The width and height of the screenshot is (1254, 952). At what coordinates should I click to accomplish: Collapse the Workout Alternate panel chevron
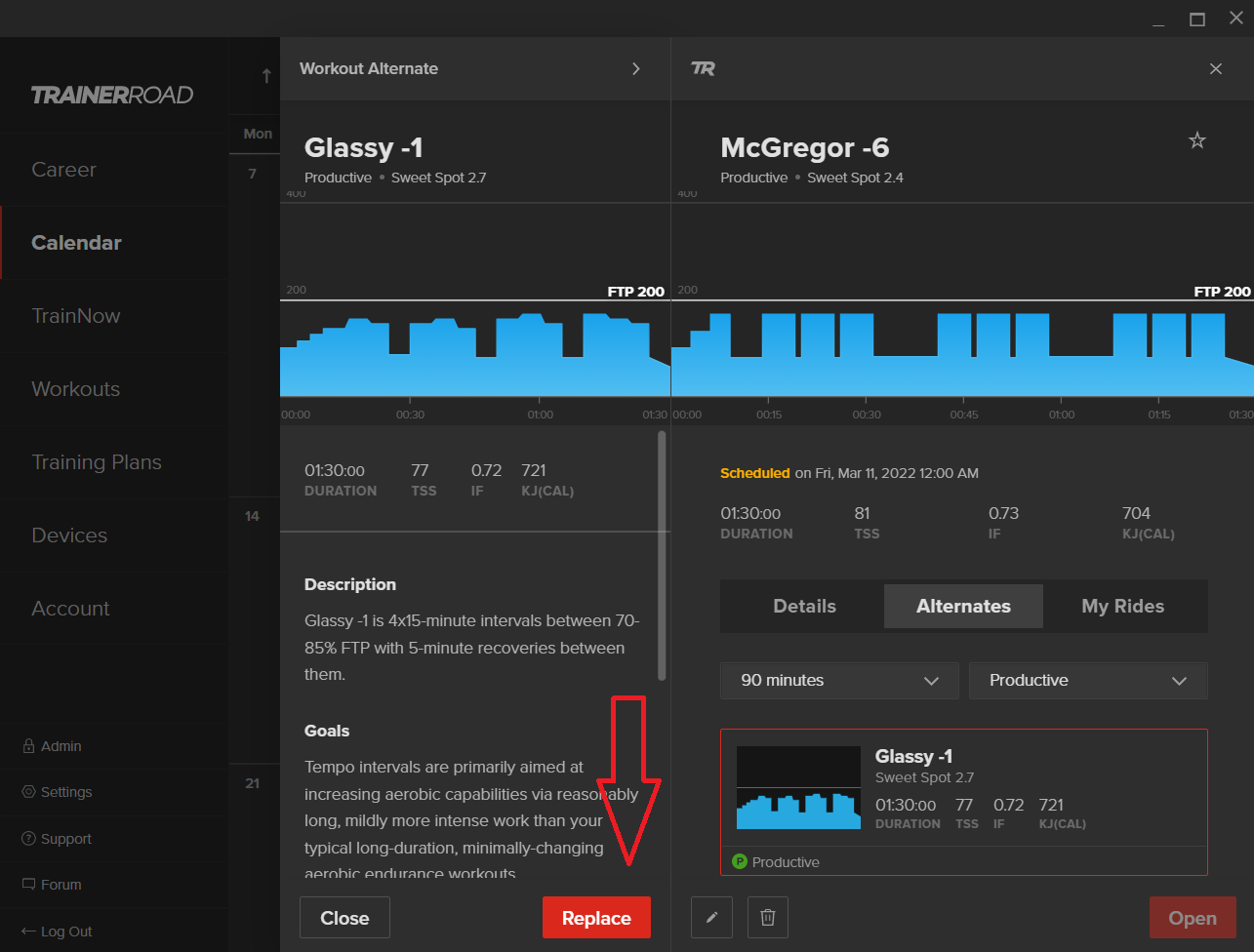tap(636, 68)
